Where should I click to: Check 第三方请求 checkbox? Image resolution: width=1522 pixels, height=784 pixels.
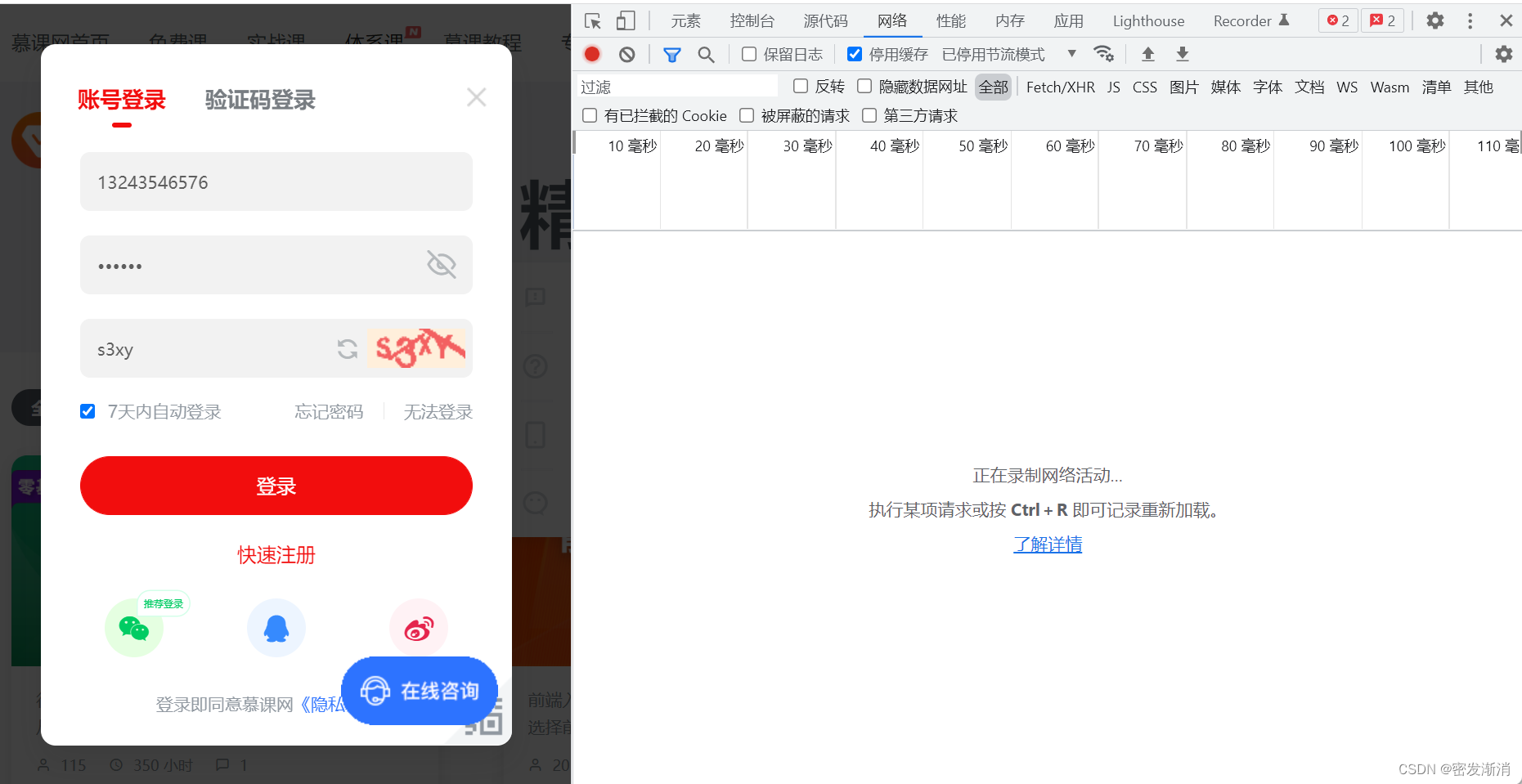coord(869,115)
